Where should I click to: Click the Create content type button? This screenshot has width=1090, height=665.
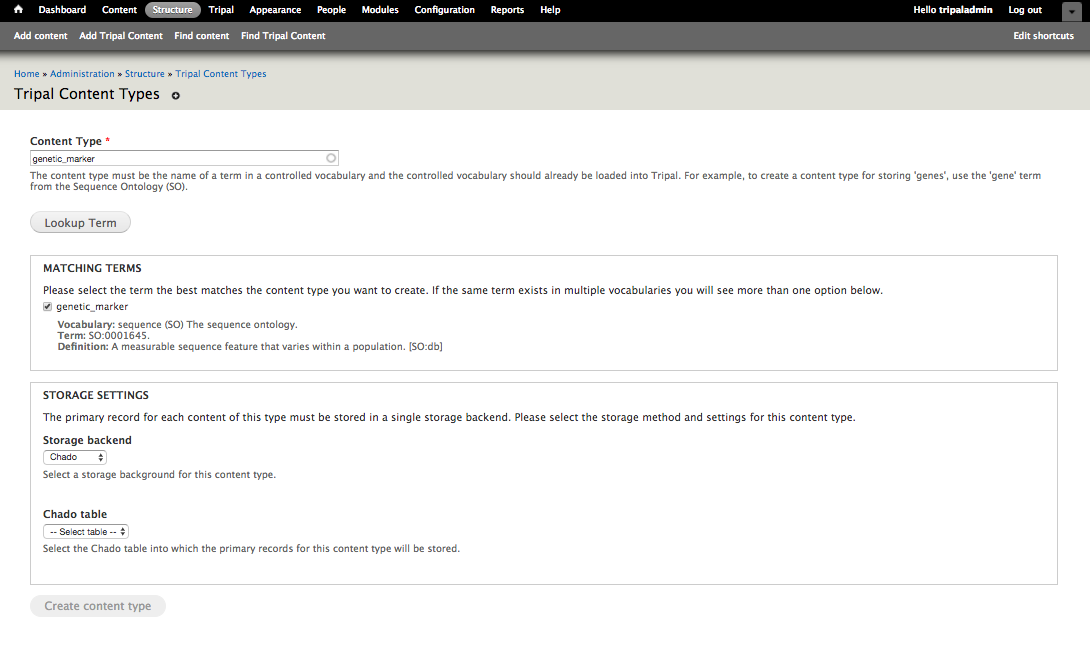pos(98,606)
